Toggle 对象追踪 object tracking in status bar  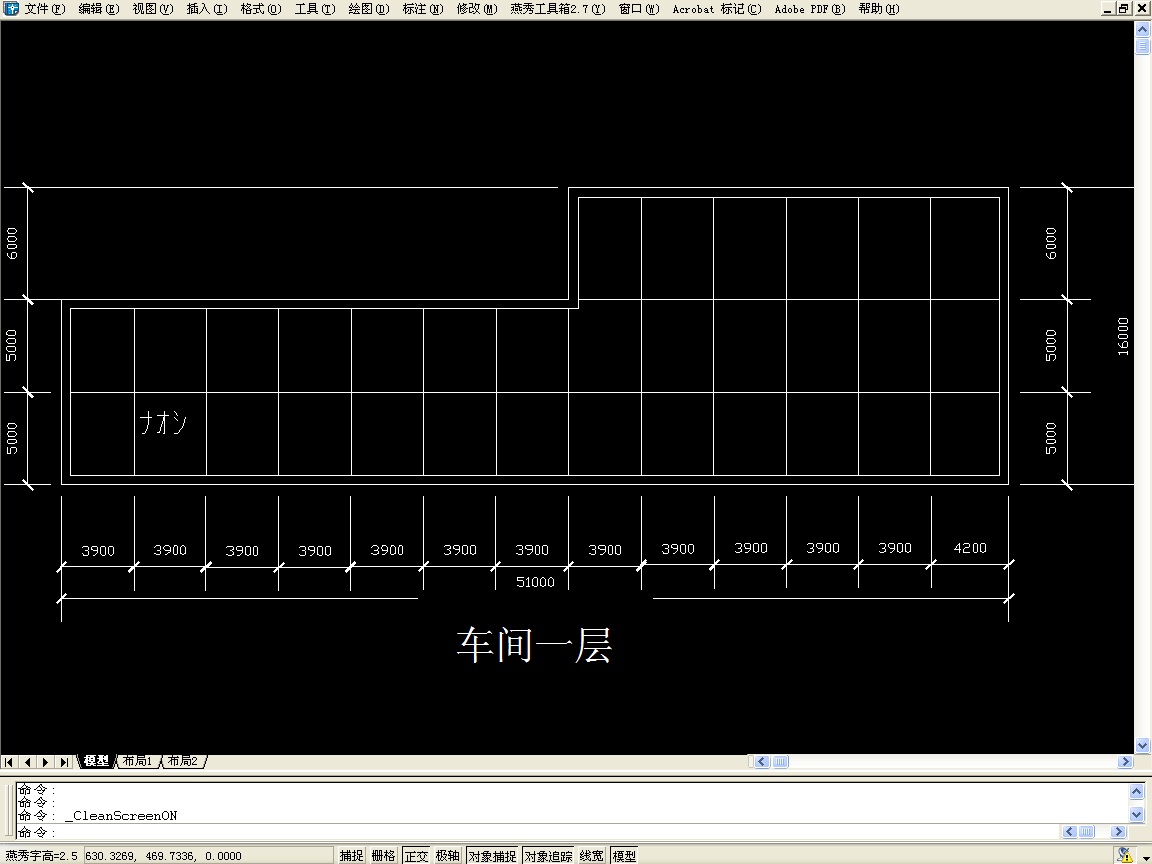point(548,855)
